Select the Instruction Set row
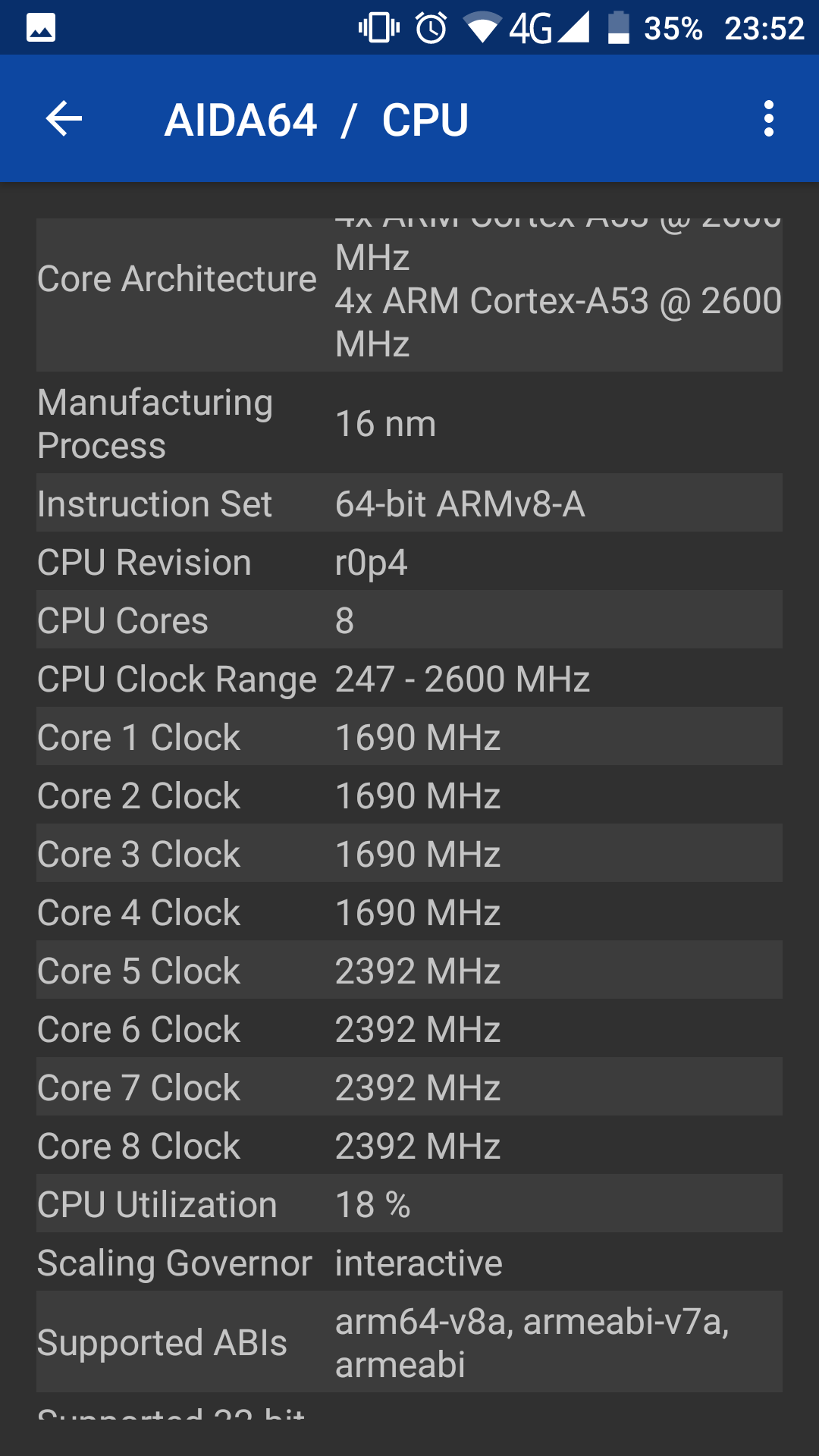Viewport: 819px width, 1456px height. 409,504
